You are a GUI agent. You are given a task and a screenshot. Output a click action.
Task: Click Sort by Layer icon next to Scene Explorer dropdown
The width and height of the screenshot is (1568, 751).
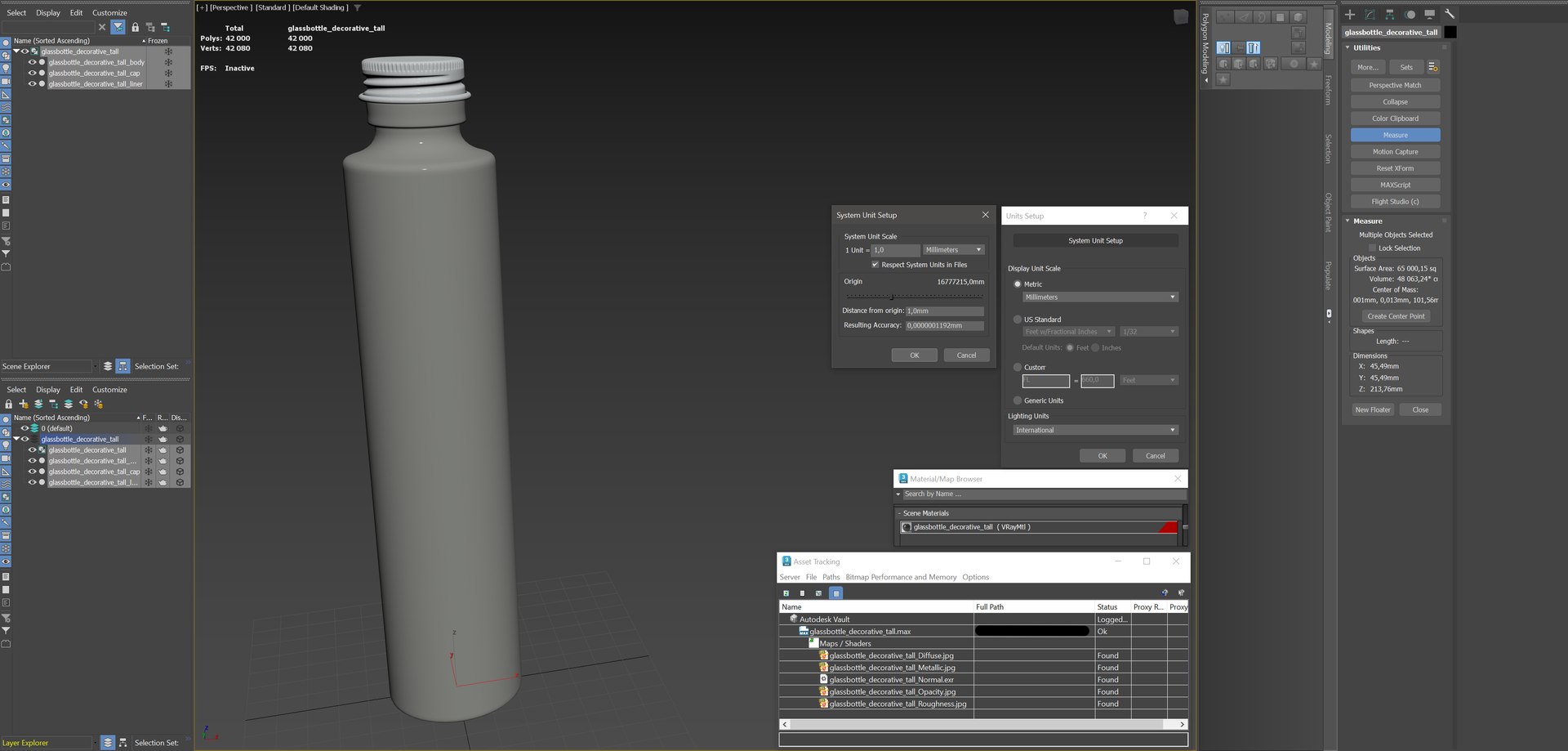tap(108, 366)
